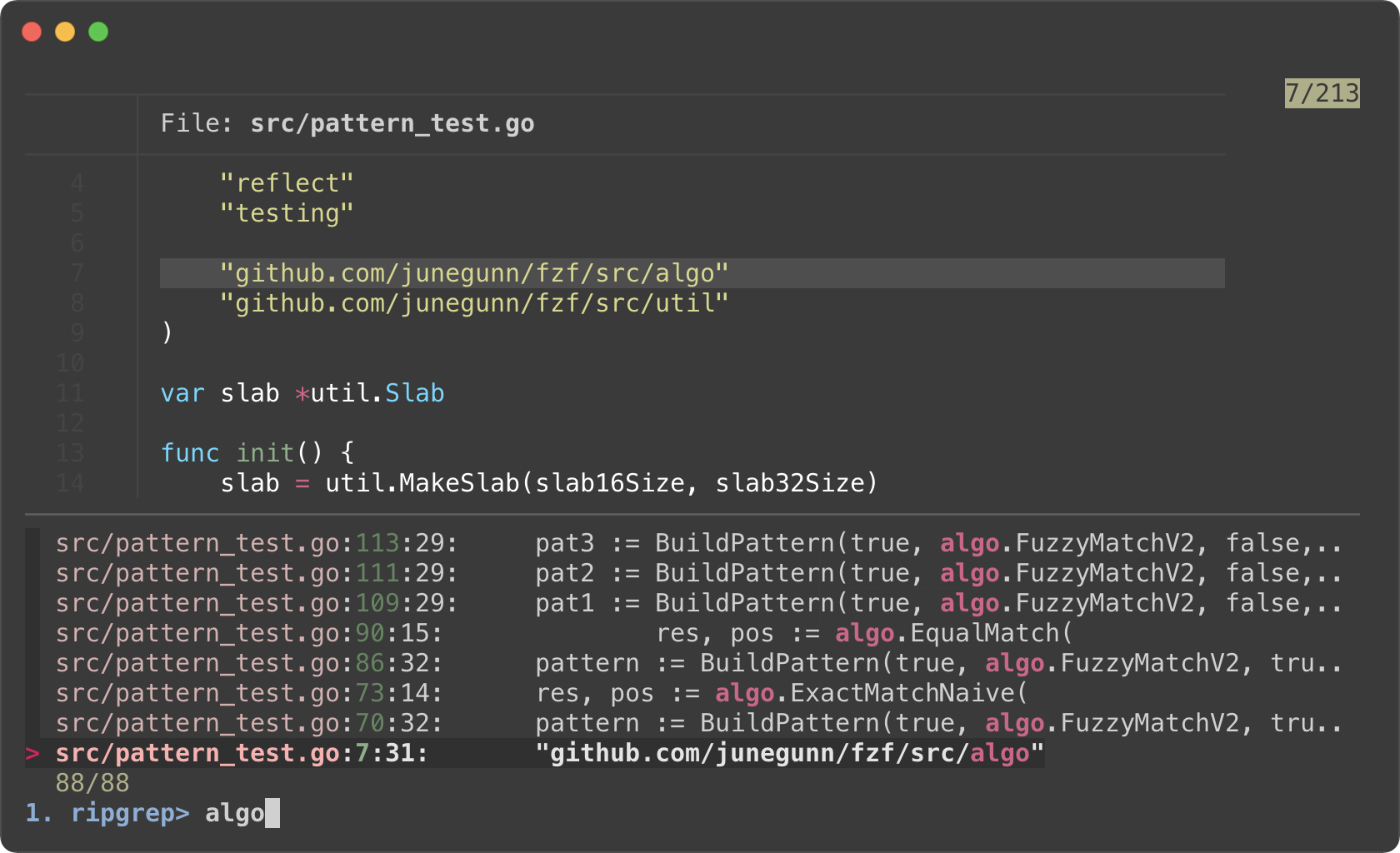The width and height of the screenshot is (1400, 853).
Task: Click the preview line fzf/src/util import
Action: (x=474, y=303)
